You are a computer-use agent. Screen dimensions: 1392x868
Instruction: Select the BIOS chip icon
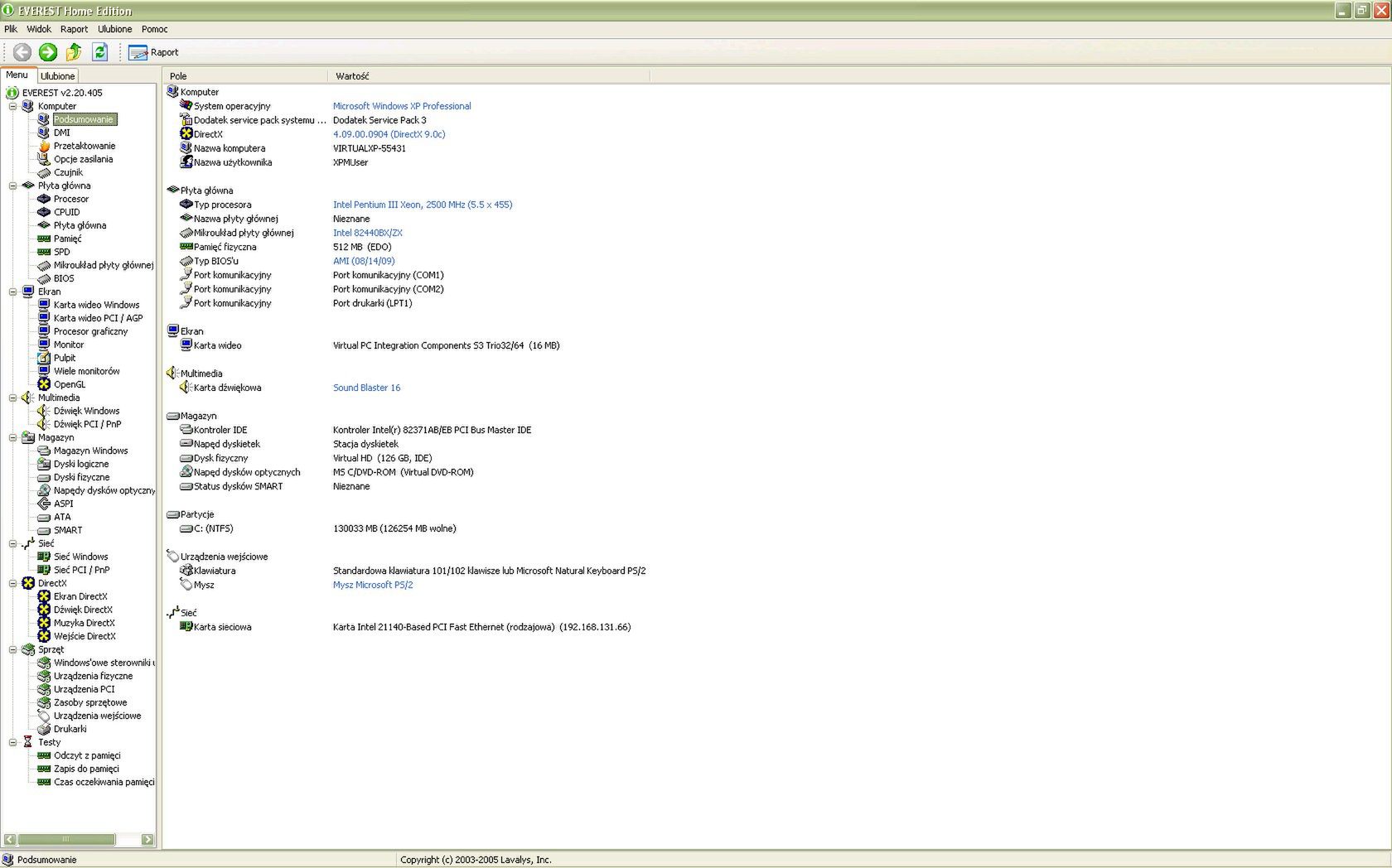click(x=44, y=278)
